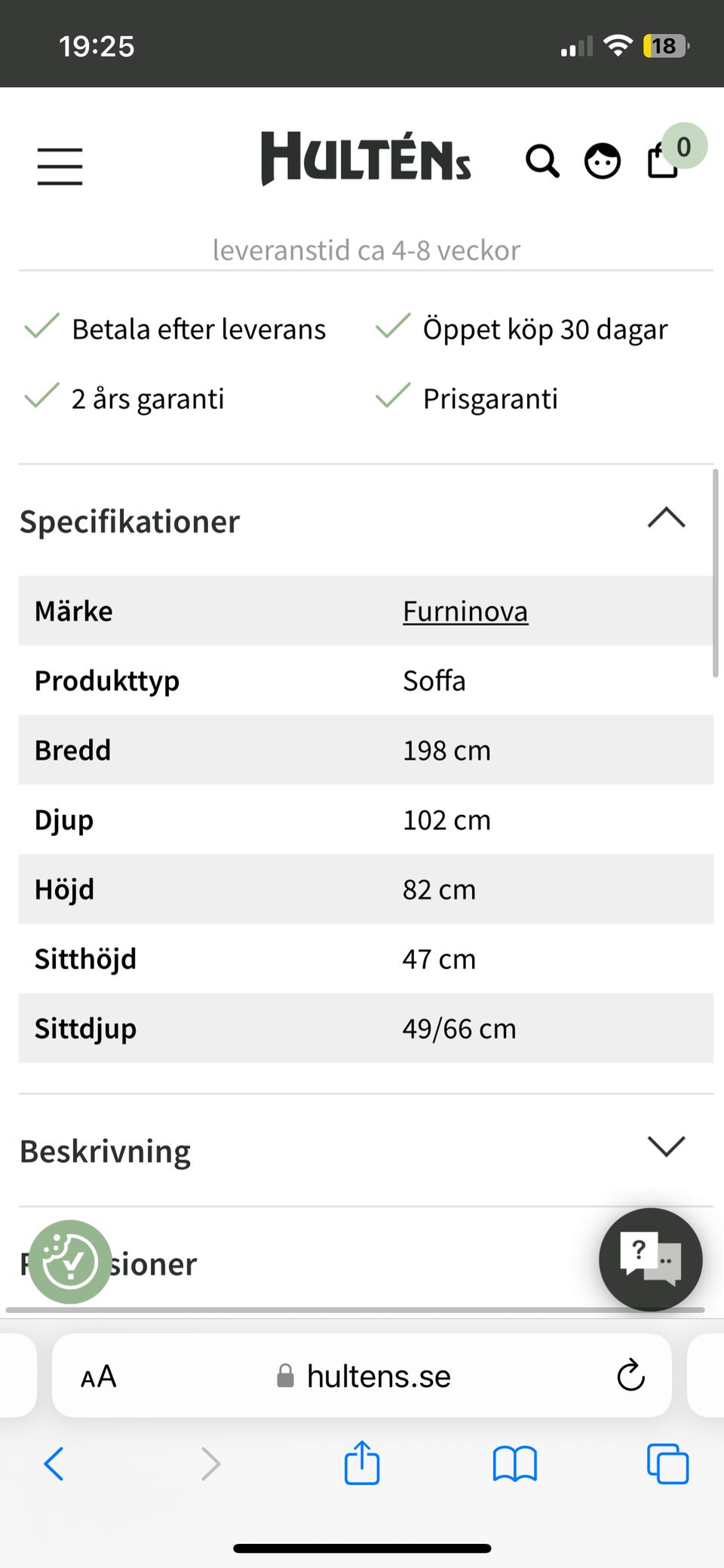This screenshot has width=724, height=1568.
Task: Reload the hultens.se page
Action: tap(630, 1376)
